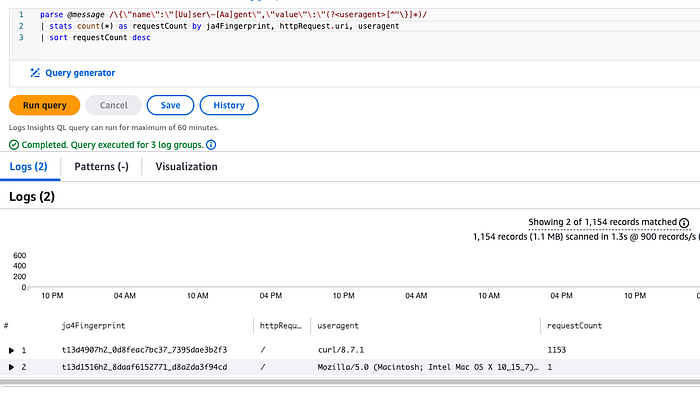Select fingerprint t13d1516h2_8daaf6152771_d8a2da3f94cd
The height and width of the screenshot is (408, 700).
(x=144, y=367)
